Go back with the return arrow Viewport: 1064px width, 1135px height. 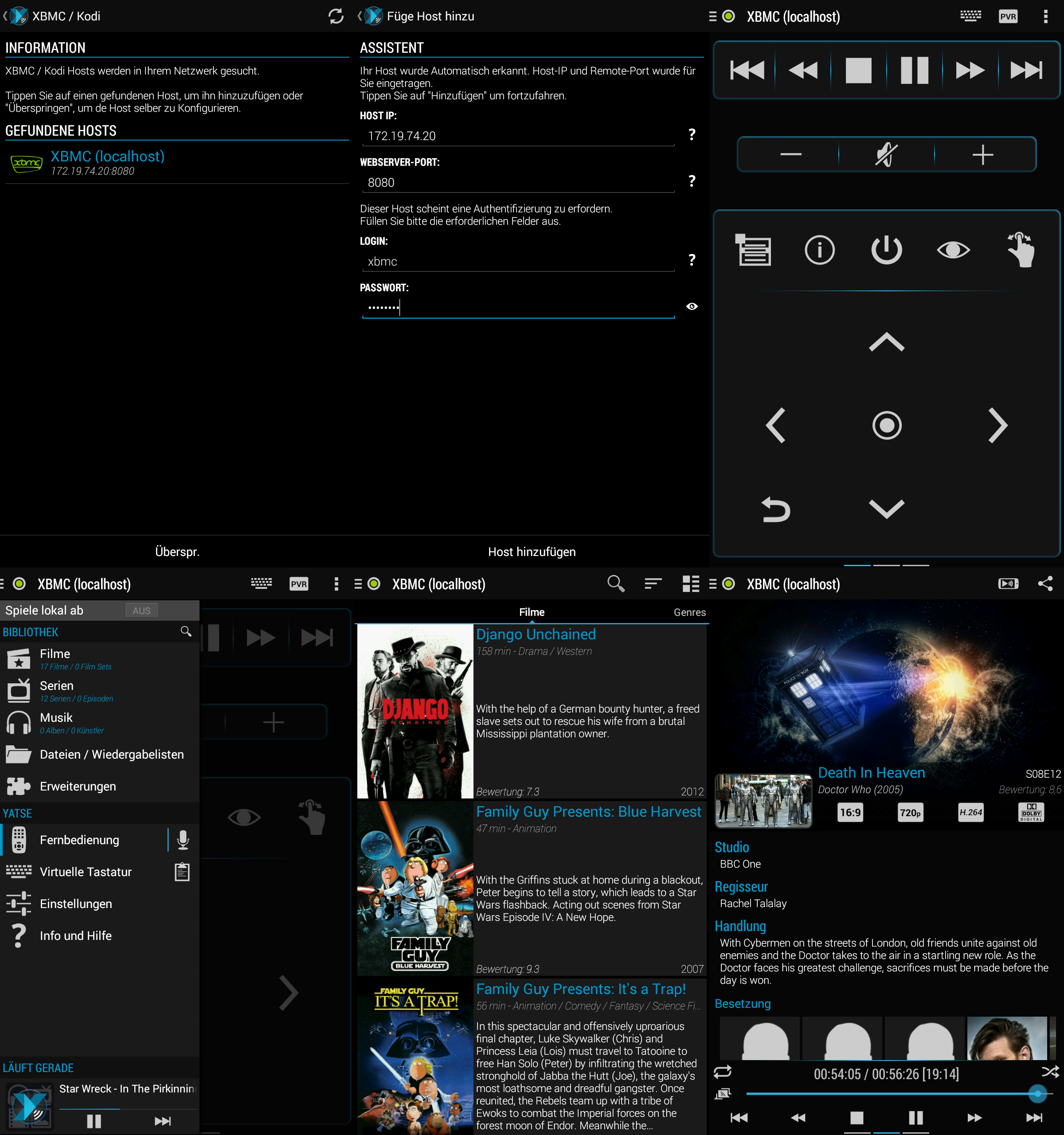(775, 509)
